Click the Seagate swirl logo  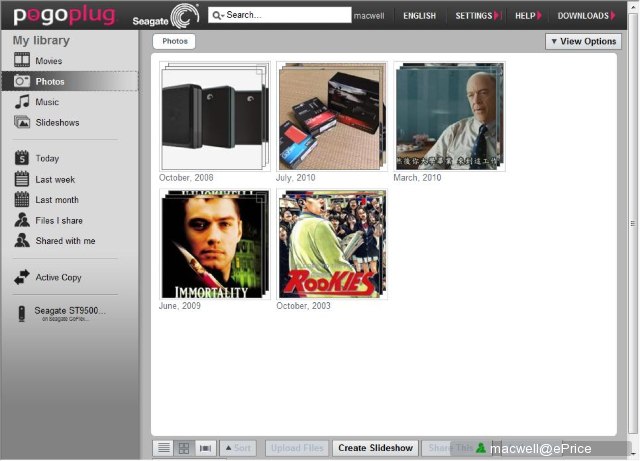(x=184, y=16)
